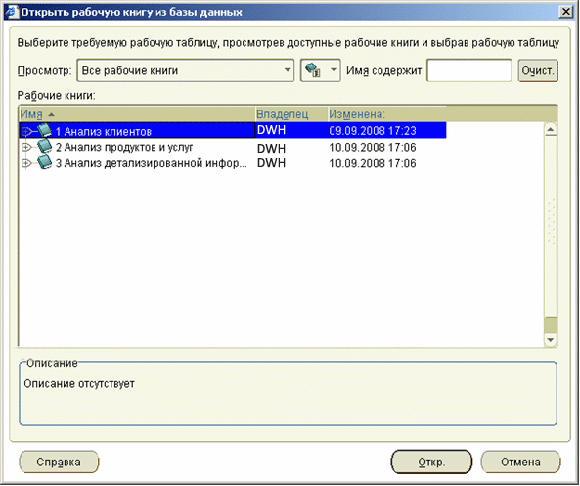Click the book icon of '3 Анализ детализированной инфор...'
This screenshot has height=486, width=580.
[x=44, y=162]
